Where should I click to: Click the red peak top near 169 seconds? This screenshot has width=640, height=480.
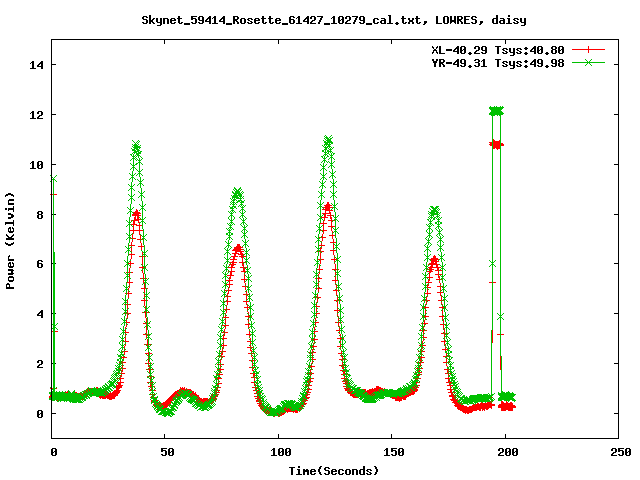pyautogui.click(x=434, y=259)
